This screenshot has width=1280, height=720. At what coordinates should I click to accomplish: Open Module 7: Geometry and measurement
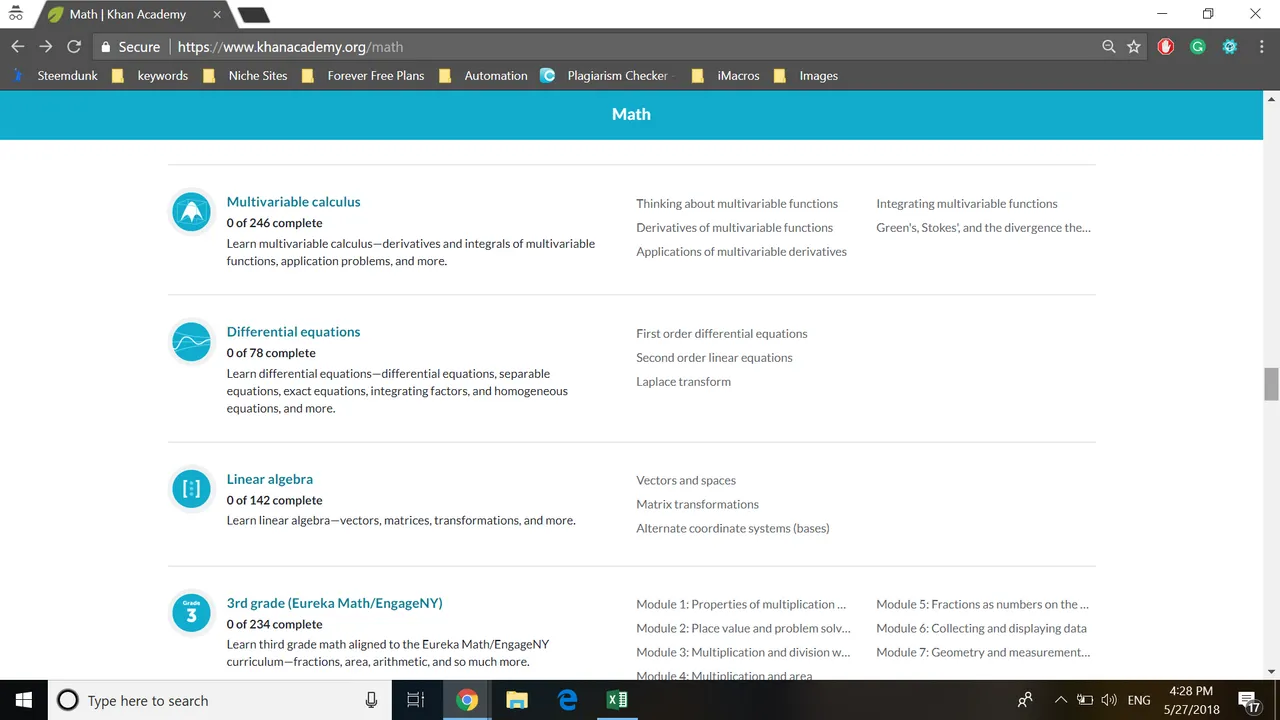point(983,652)
